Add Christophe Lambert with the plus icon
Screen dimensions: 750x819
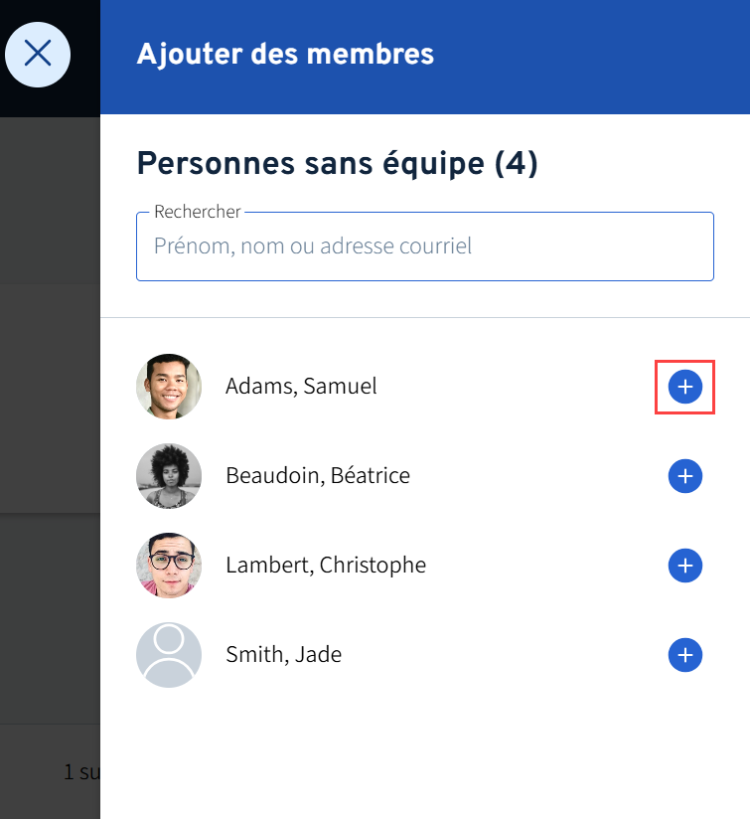pos(685,565)
